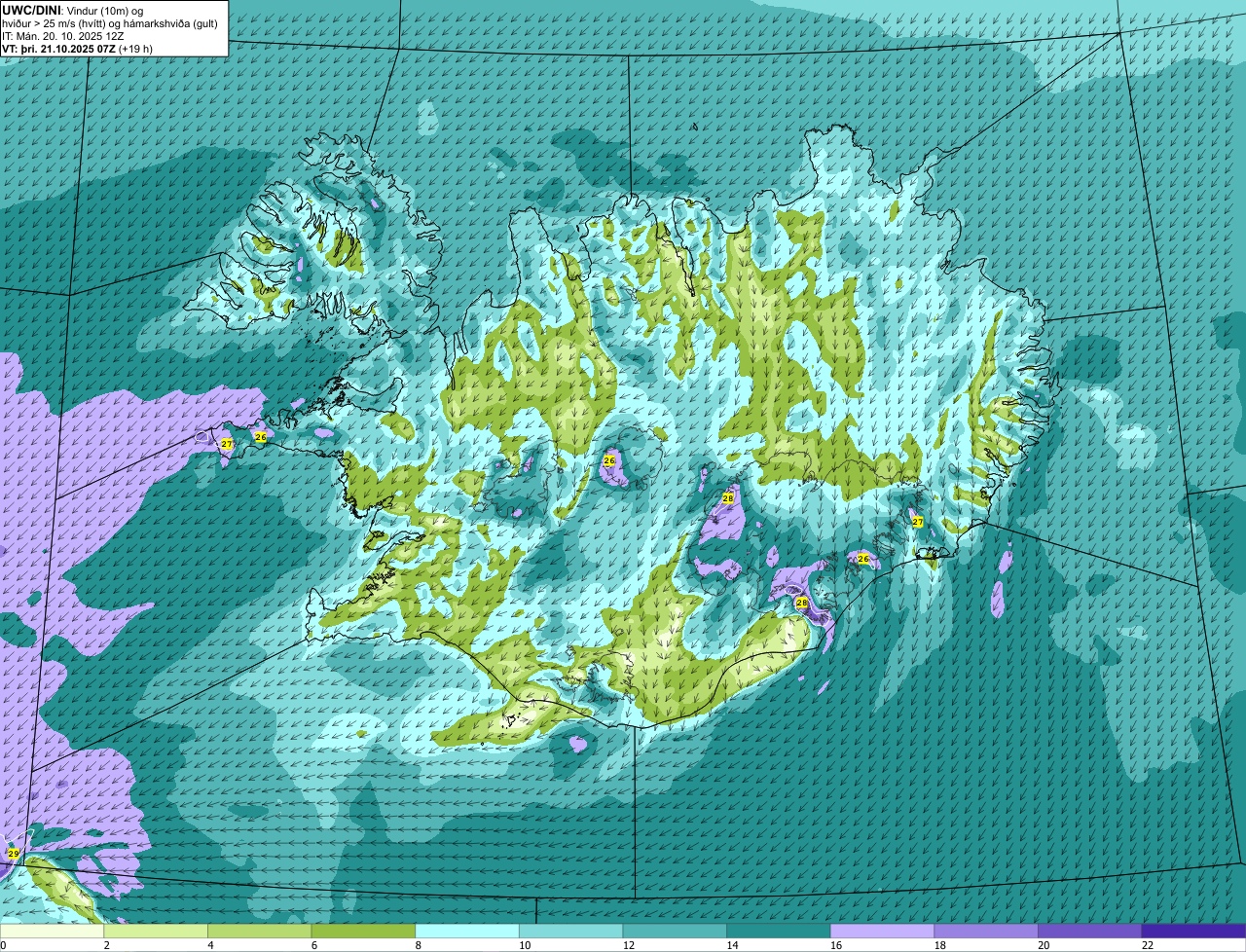
Task: Click the legend scale label "22"
Action: click(x=1148, y=945)
